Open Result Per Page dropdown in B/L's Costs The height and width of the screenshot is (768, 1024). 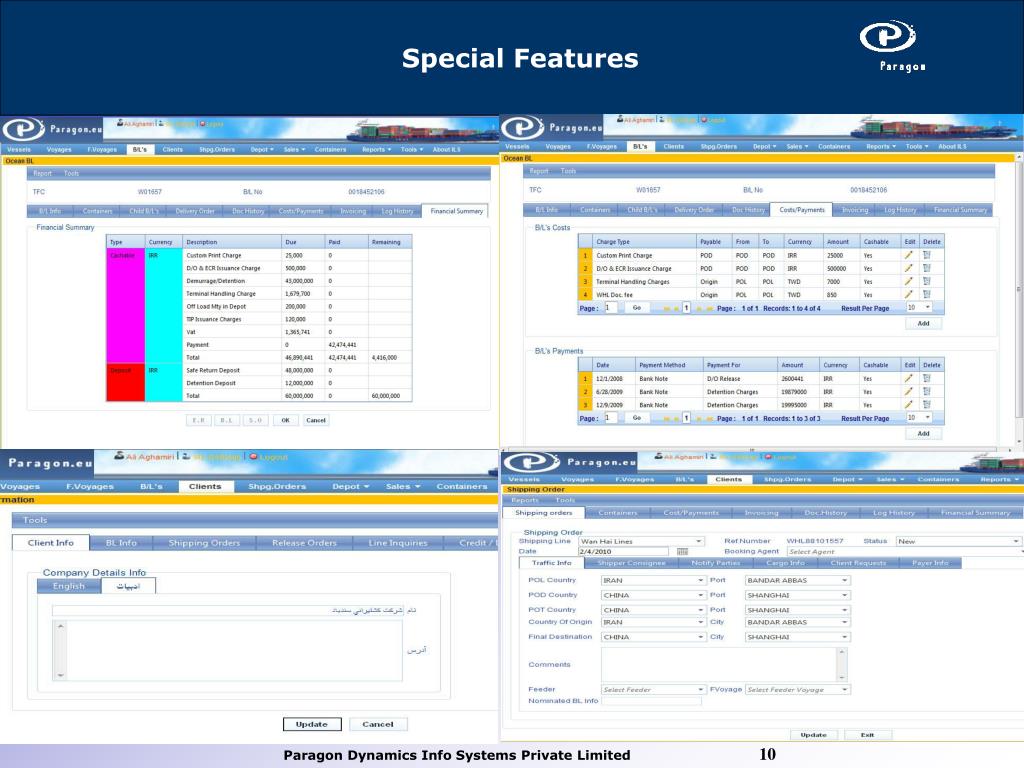(919, 308)
